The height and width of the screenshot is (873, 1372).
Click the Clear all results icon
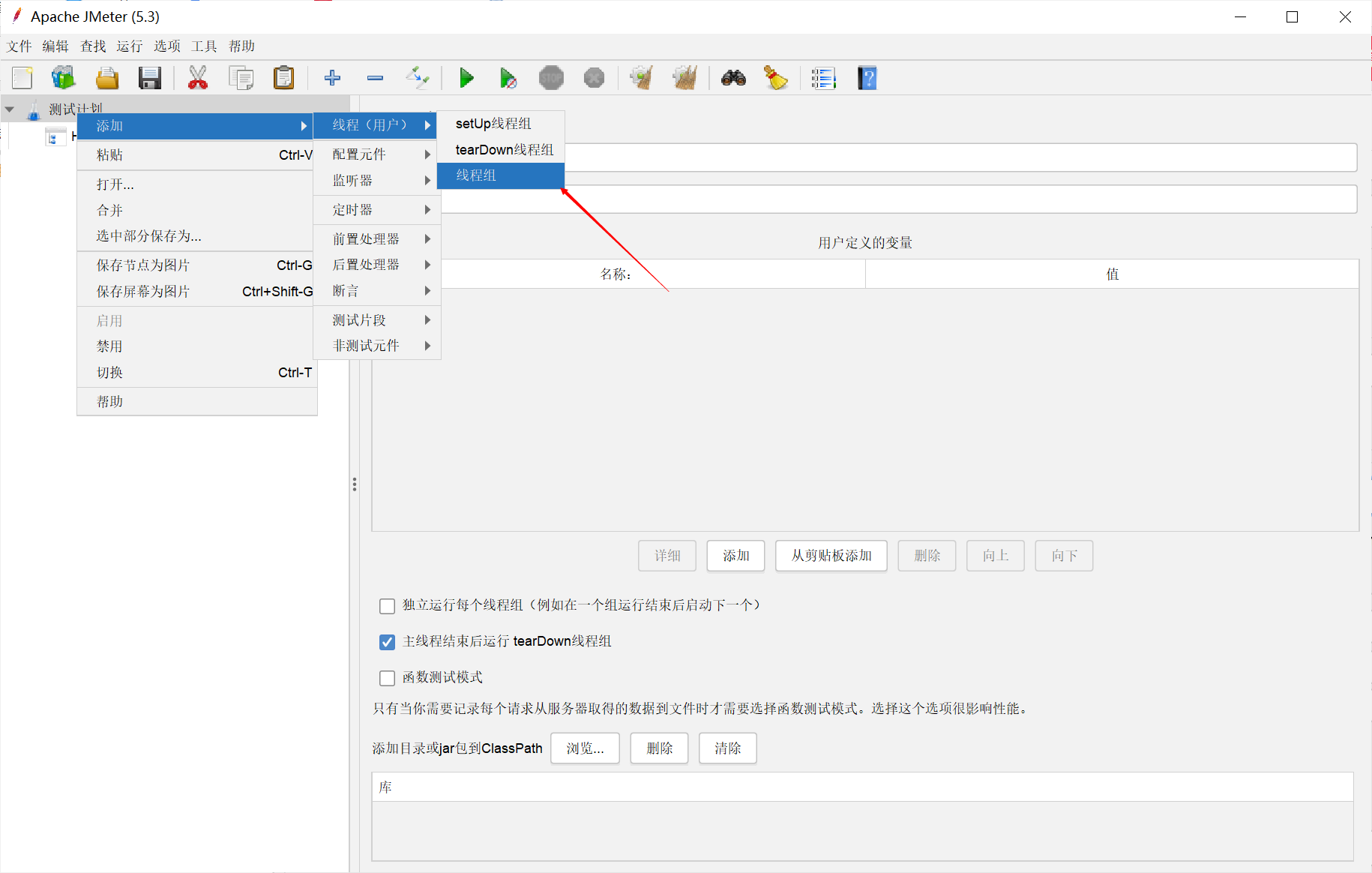tap(685, 78)
